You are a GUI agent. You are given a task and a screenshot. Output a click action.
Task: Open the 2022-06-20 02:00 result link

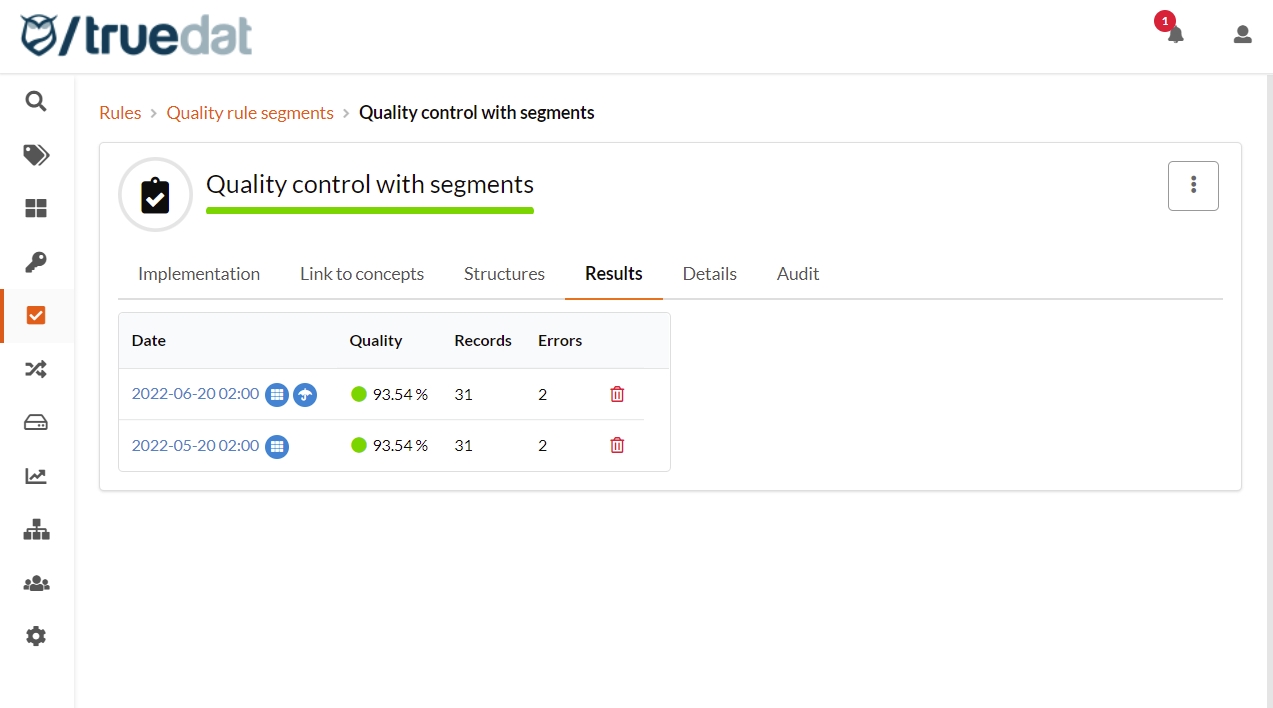point(195,394)
